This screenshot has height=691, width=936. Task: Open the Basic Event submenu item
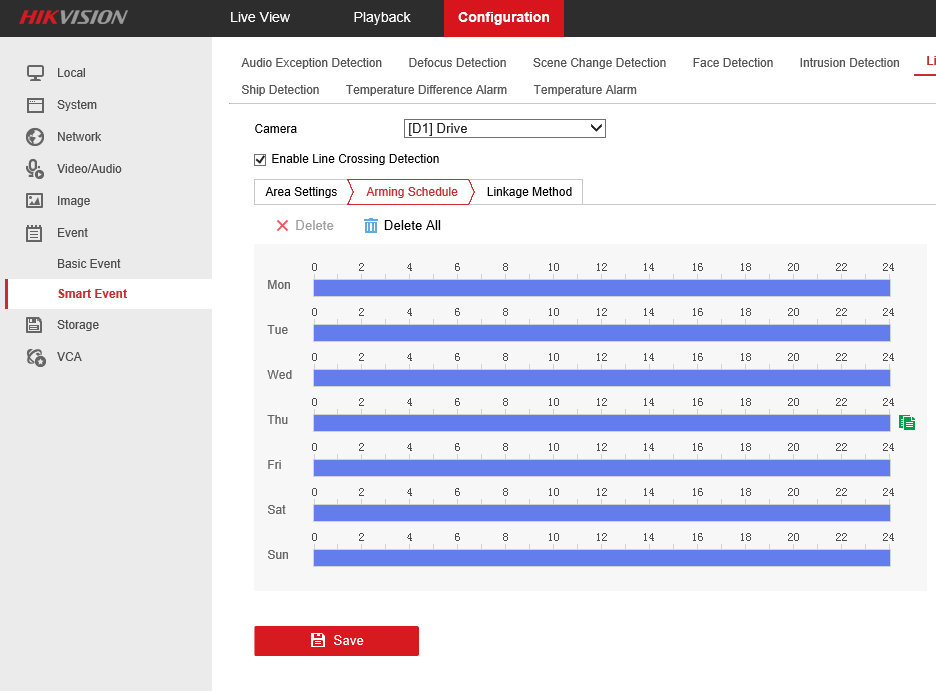[x=89, y=264]
